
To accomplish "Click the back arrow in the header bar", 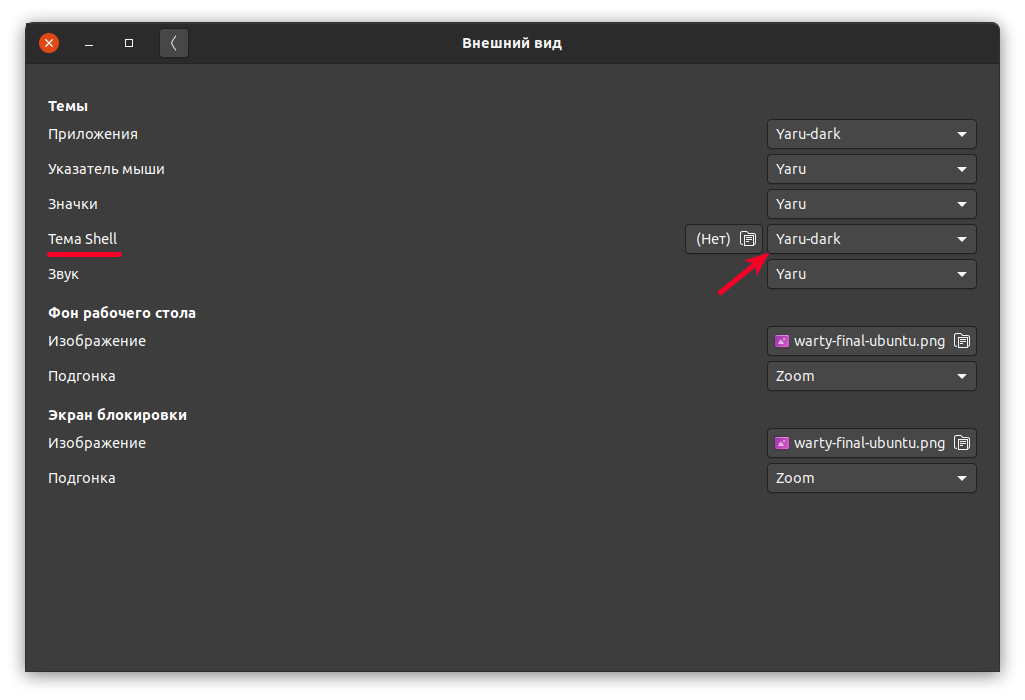I will pos(174,43).
